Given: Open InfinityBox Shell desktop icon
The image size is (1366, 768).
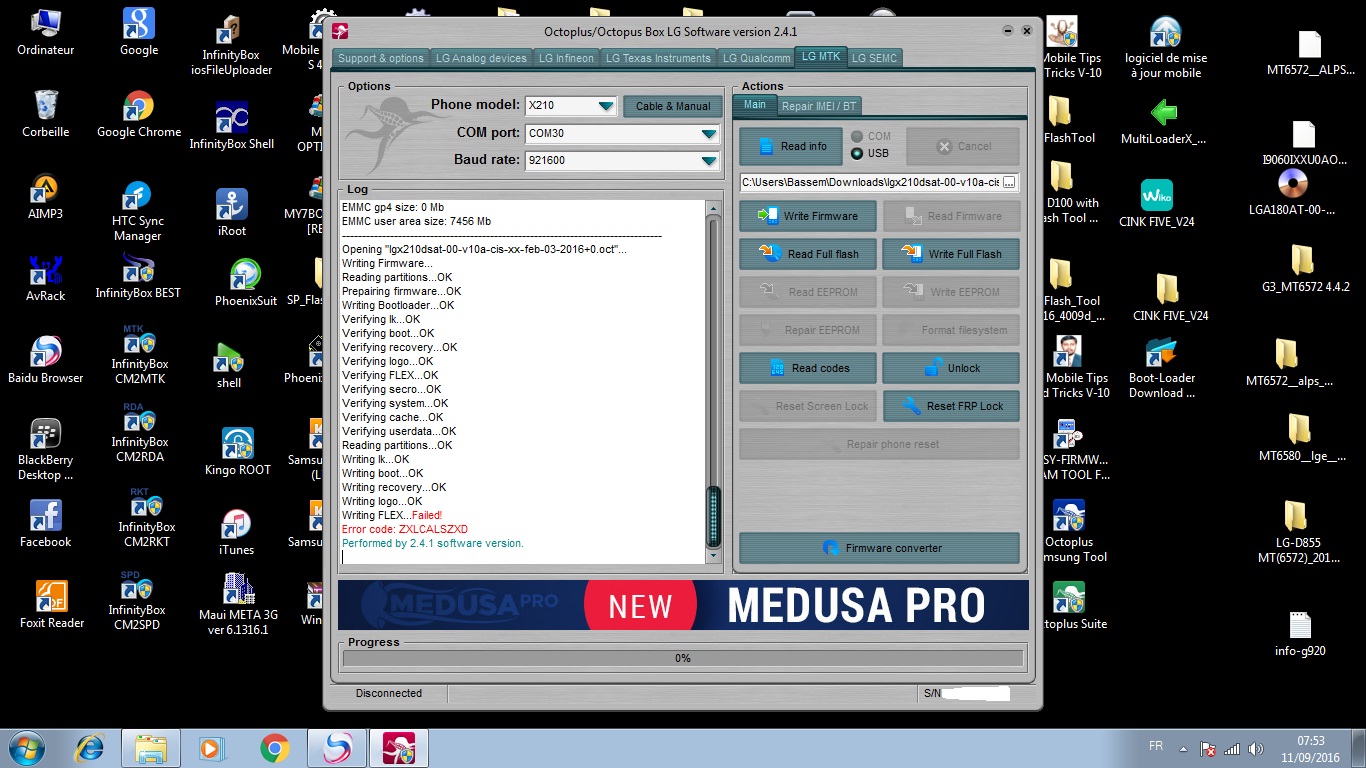Looking at the screenshot, I should pyautogui.click(x=231, y=124).
